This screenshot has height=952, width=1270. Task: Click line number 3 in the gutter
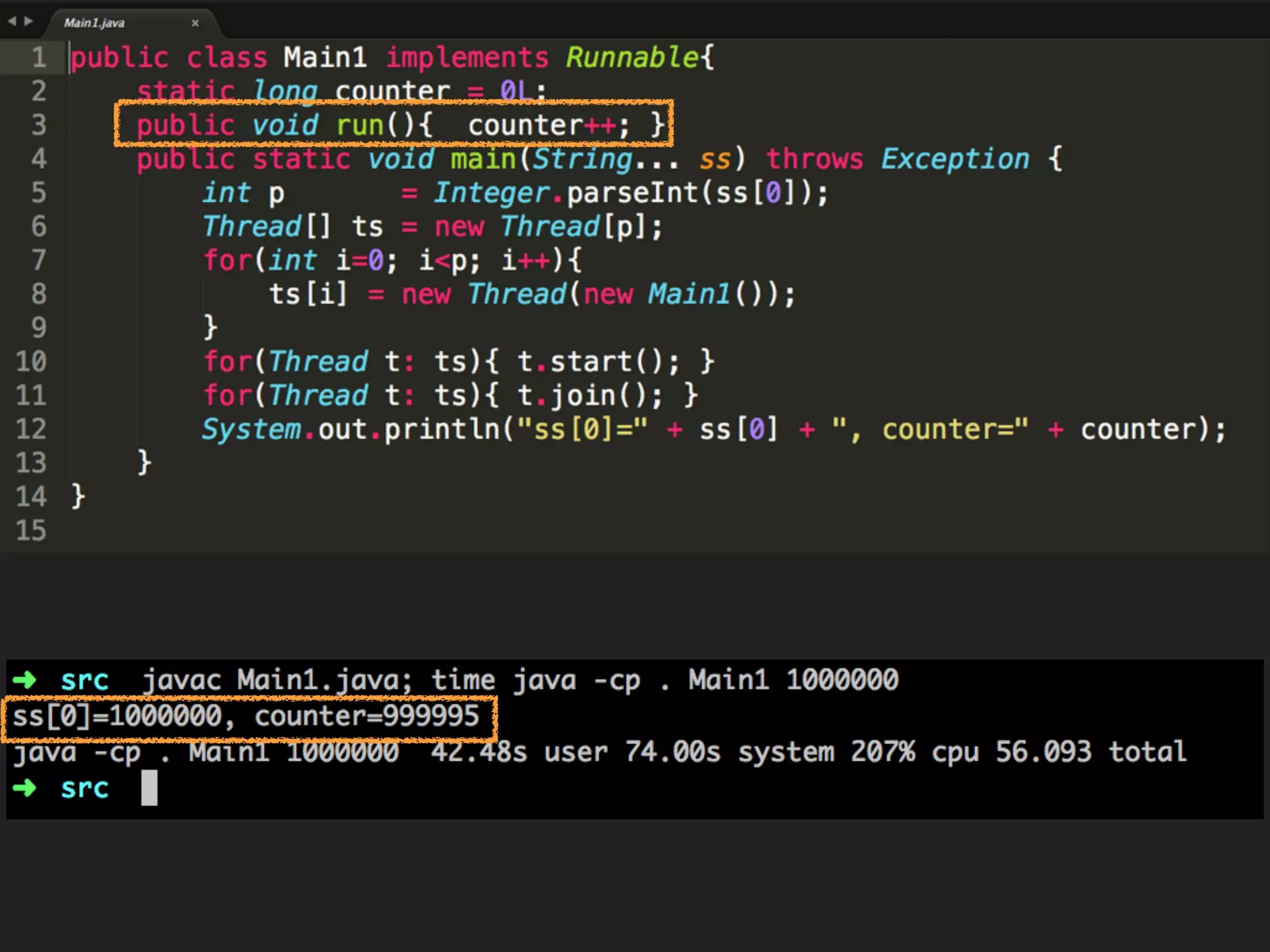38,125
